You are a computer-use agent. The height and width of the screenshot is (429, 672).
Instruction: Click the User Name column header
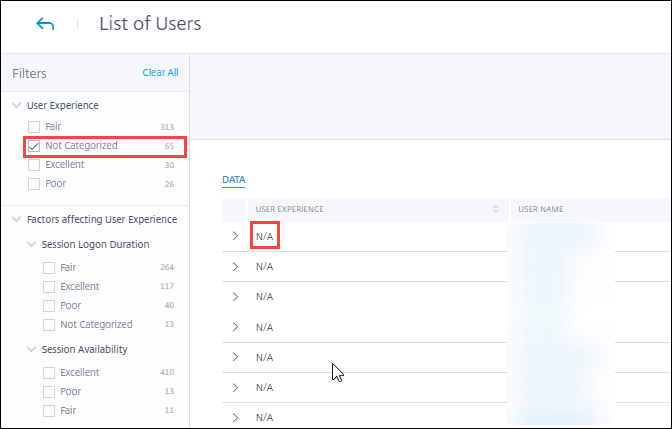541,209
